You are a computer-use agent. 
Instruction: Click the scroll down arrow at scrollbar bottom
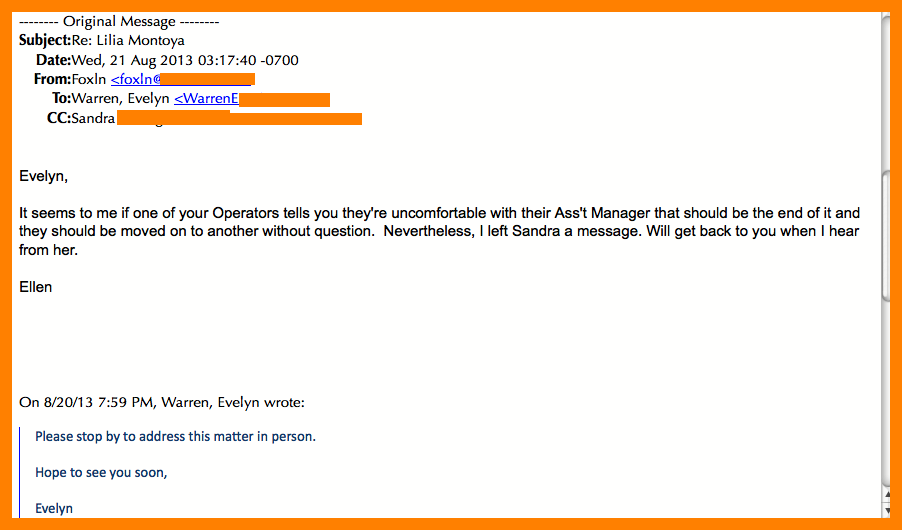[x=888, y=510]
